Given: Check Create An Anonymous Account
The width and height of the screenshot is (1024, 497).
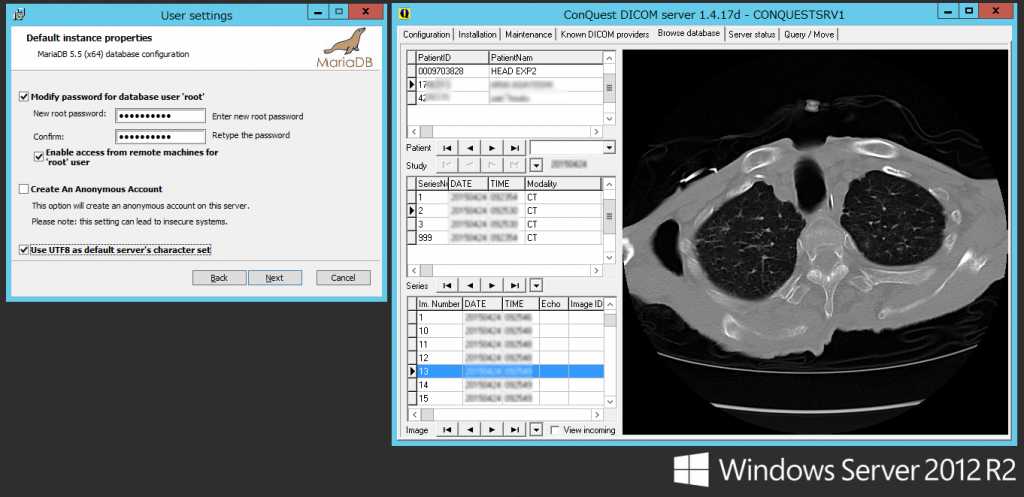Looking at the screenshot, I should pos(24,189).
